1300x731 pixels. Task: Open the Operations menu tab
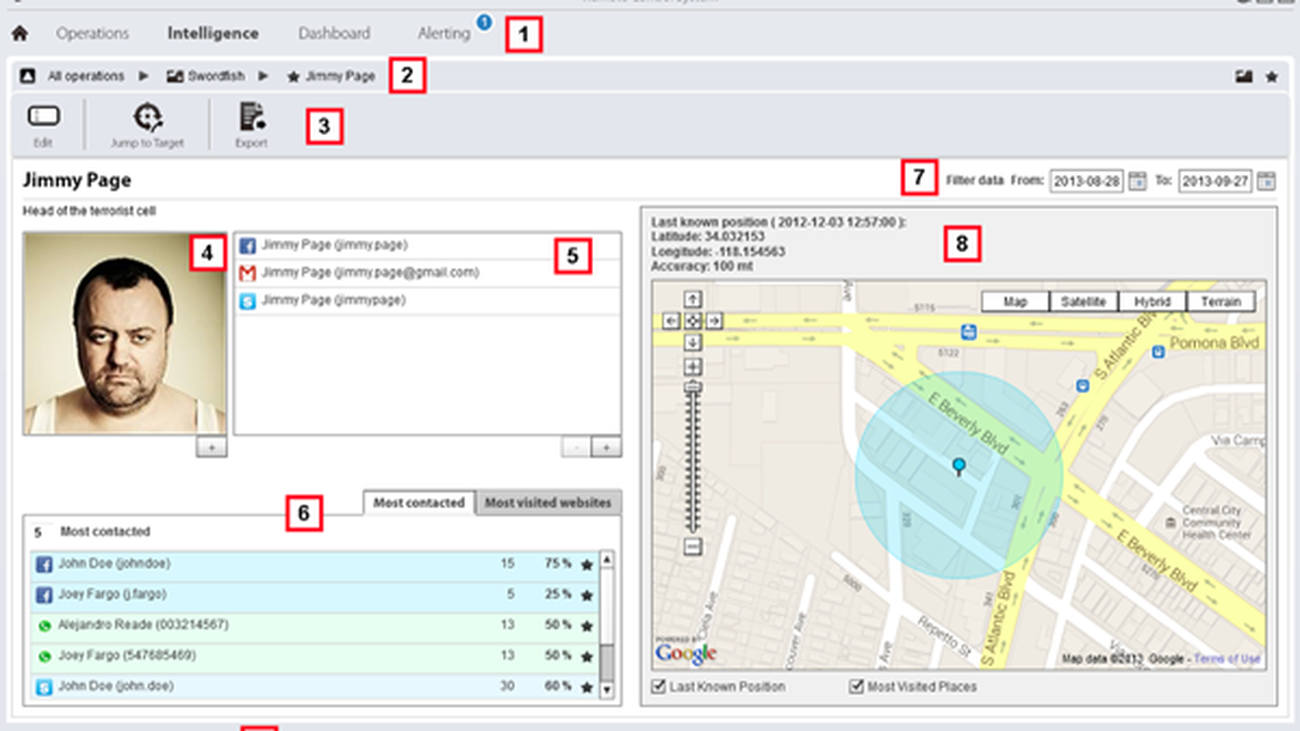tap(92, 34)
